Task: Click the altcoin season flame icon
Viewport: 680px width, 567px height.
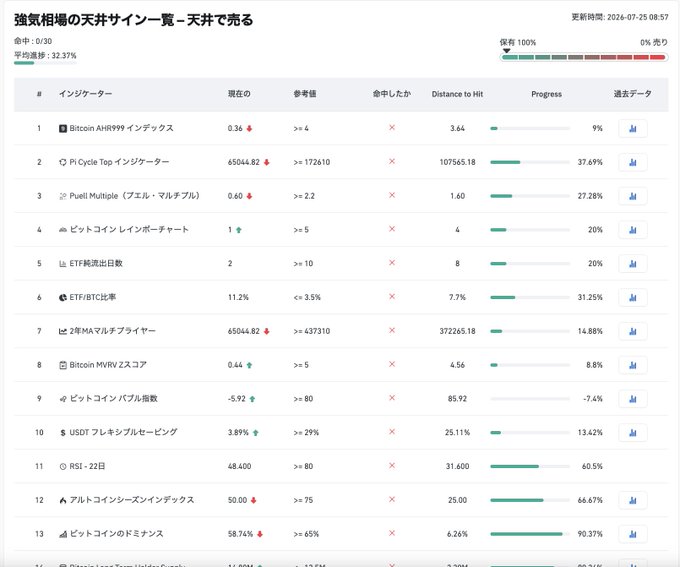Action: [x=63, y=500]
